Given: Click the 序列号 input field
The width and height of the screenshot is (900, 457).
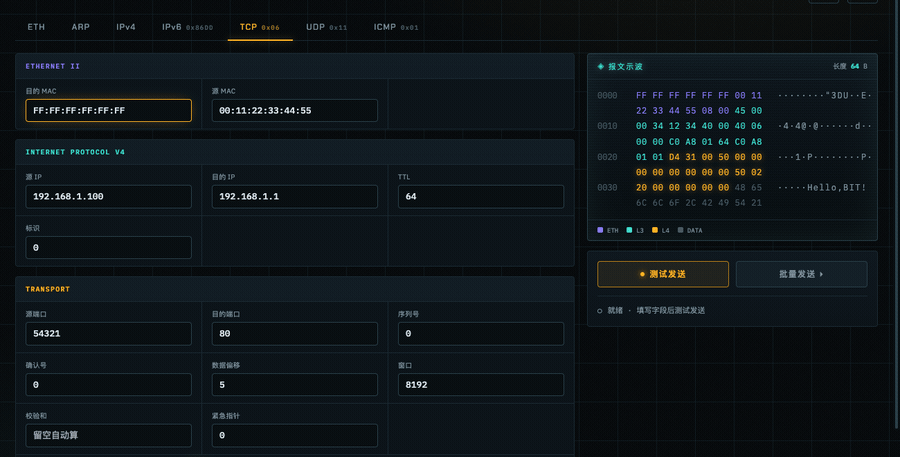Looking at the screenshot, I should pyautogui.click(x=481, y=334).
